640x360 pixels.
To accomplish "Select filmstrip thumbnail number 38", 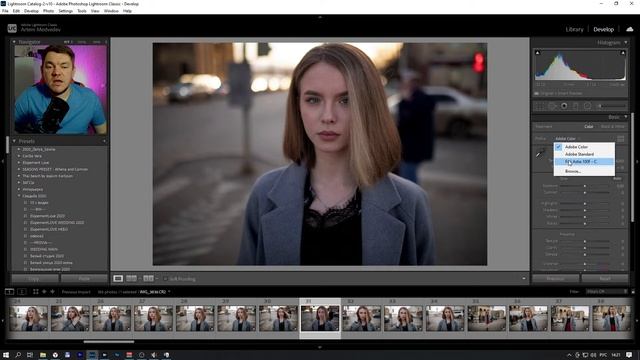I will 611,318.
